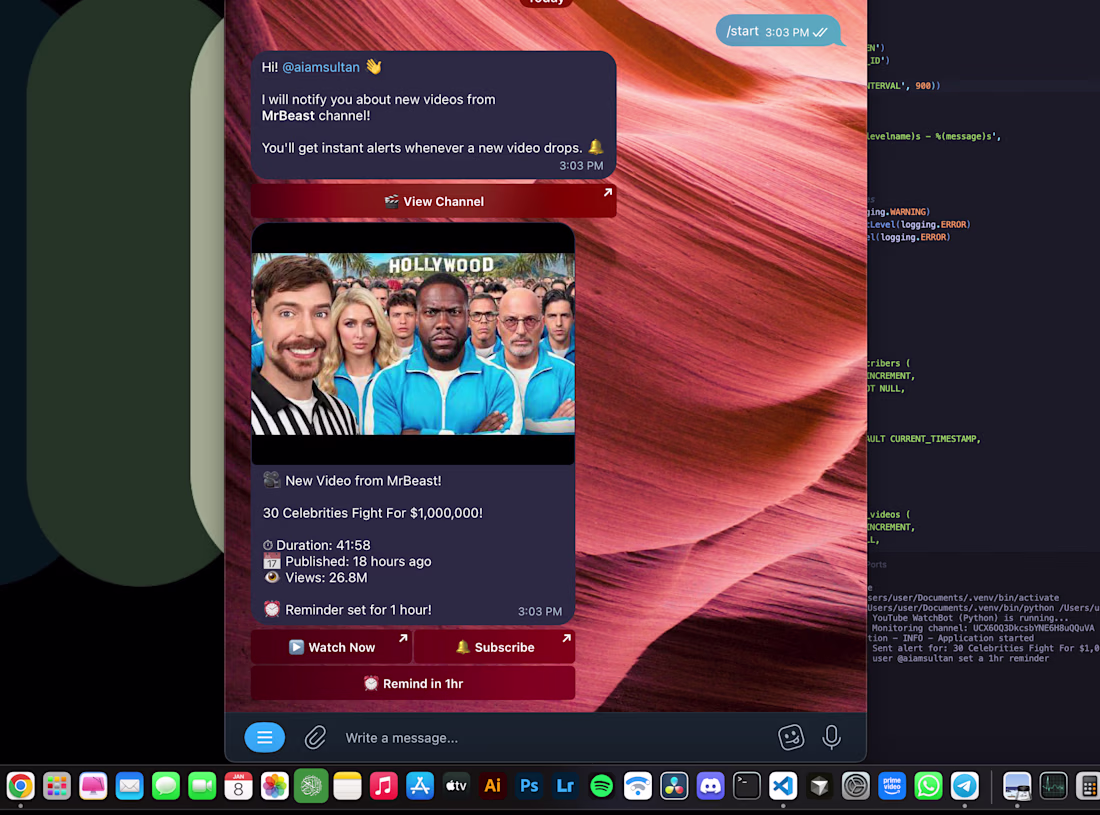Open Apple TV from the dock
The image size is (1100, 815).
click(x=456, y=786)
